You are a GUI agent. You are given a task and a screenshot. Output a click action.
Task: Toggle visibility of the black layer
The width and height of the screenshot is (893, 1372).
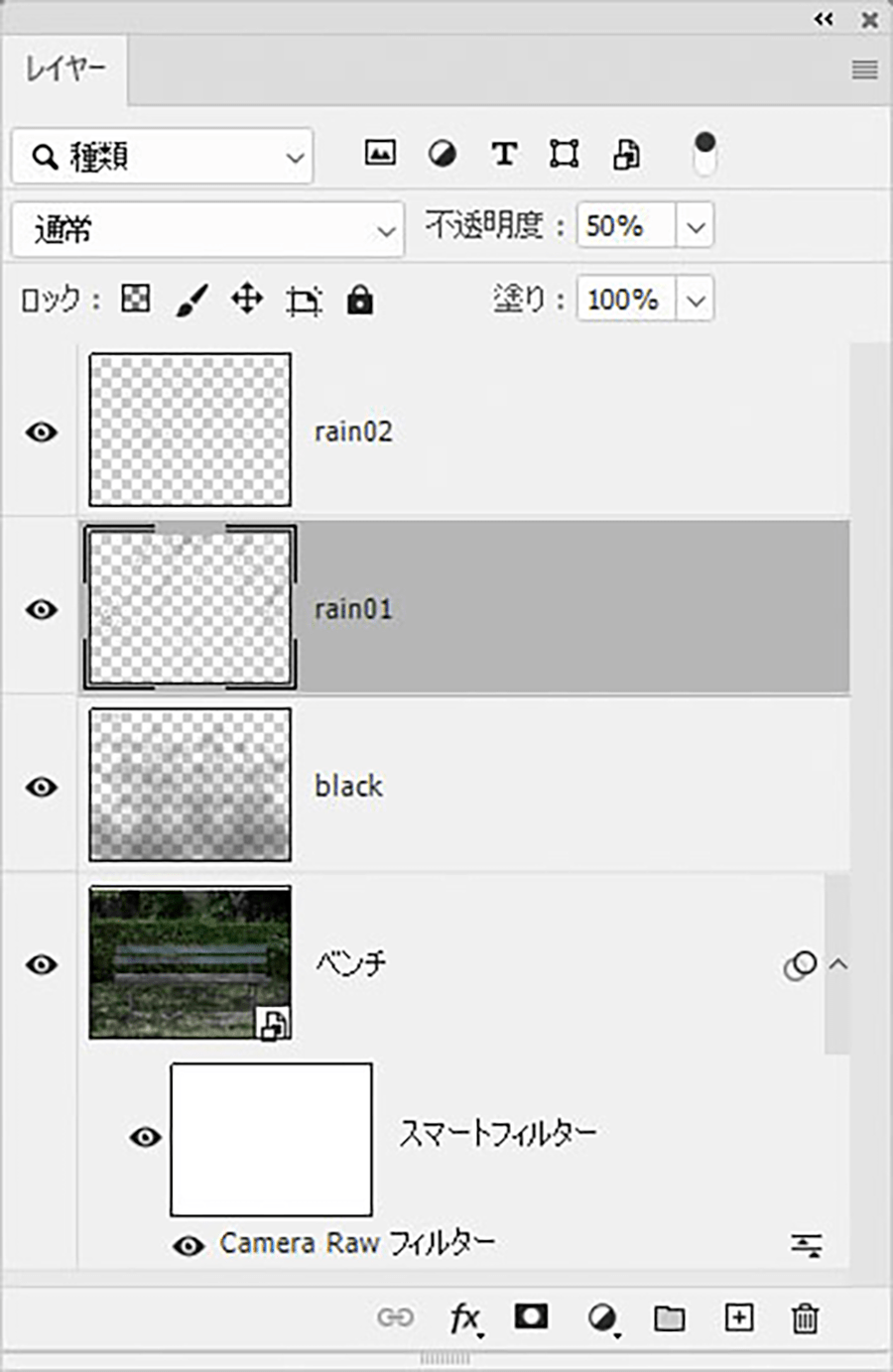tap(42, 787)
